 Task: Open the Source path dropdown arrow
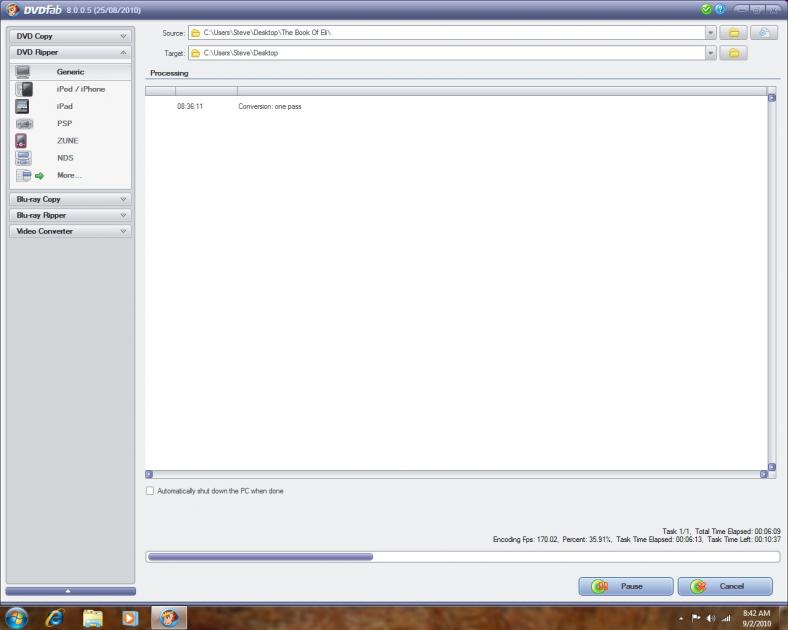710,33
